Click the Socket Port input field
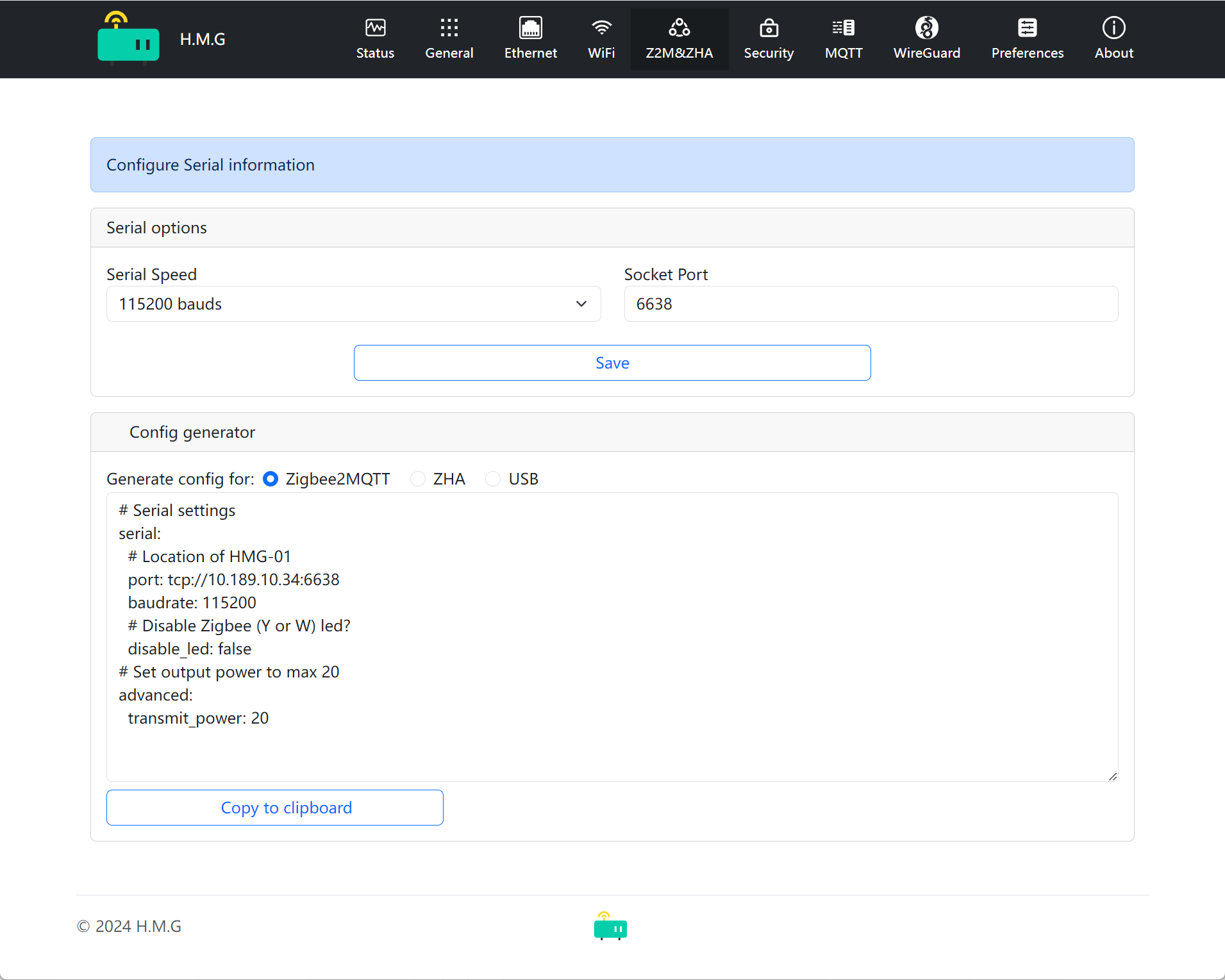The width and height of the screenshot is (1225, 980). (x=871, y=304)
